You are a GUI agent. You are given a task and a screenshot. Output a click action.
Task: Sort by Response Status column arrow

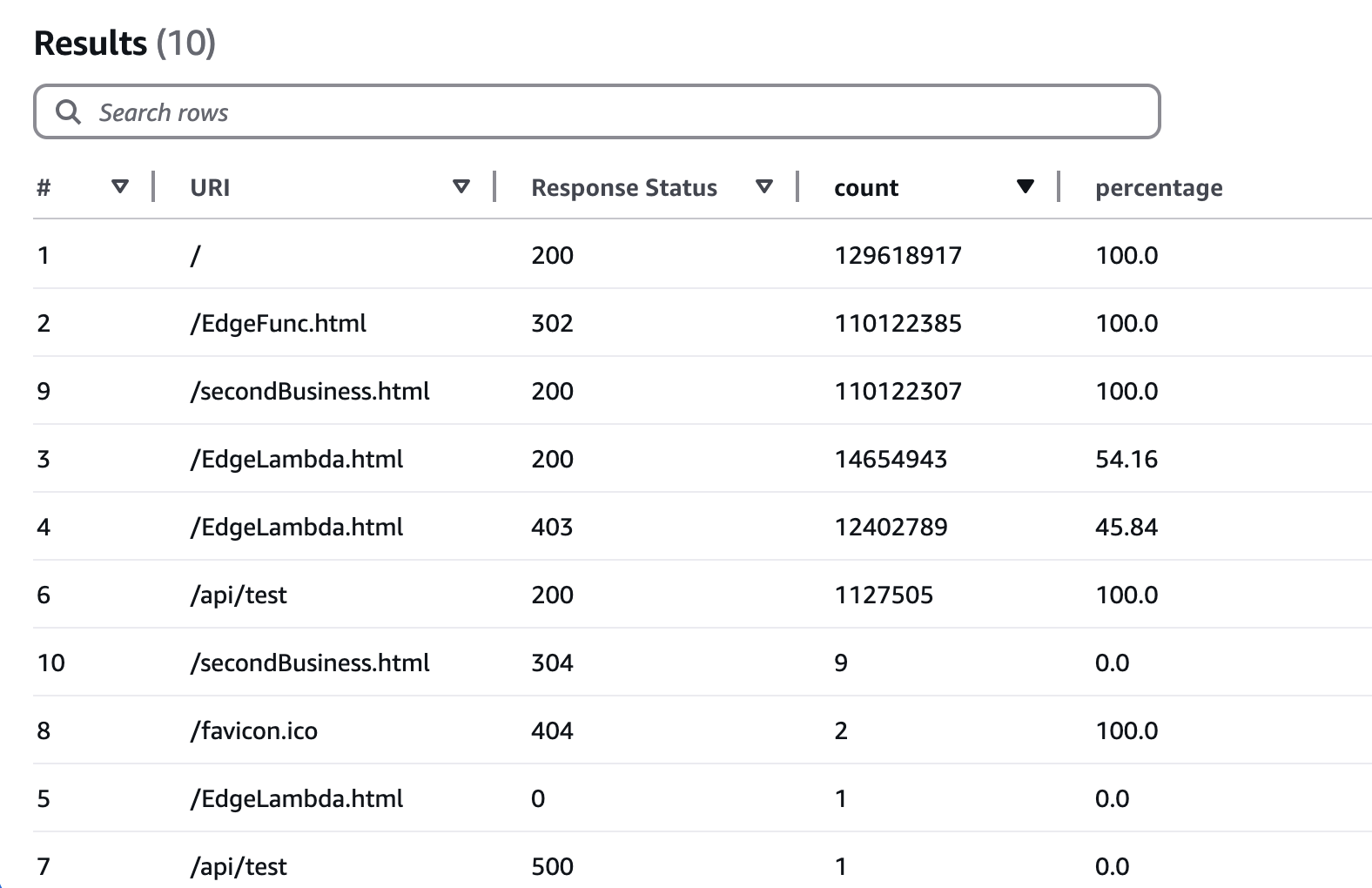764,186
